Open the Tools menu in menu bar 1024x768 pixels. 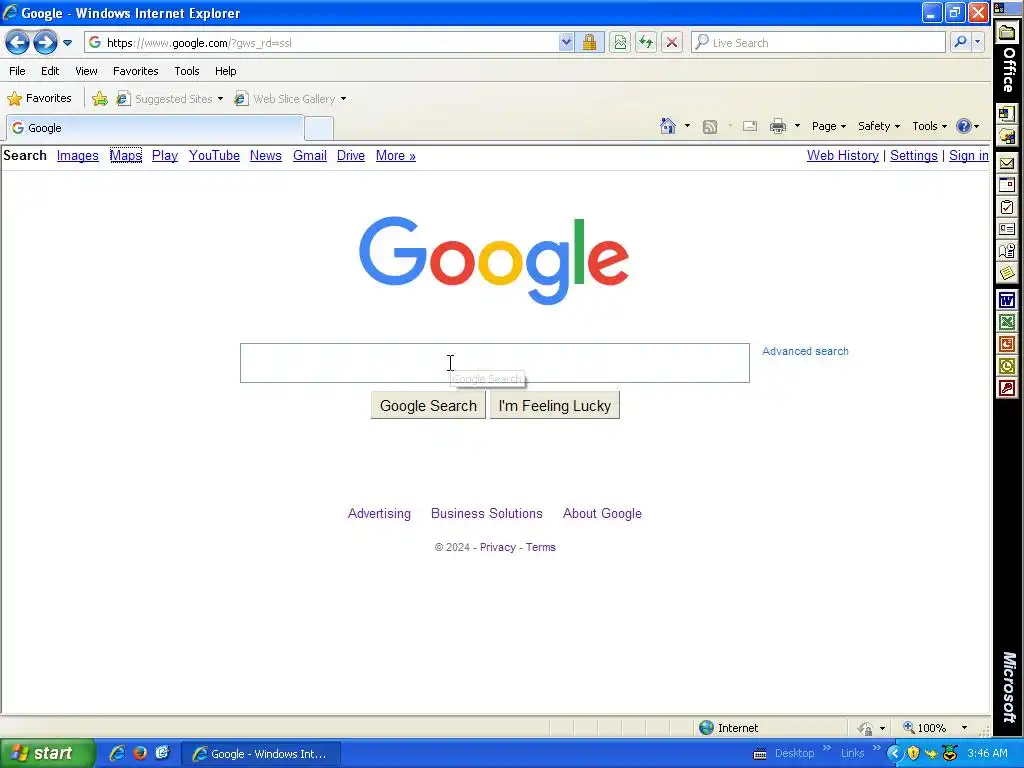[x=187, y=71]
